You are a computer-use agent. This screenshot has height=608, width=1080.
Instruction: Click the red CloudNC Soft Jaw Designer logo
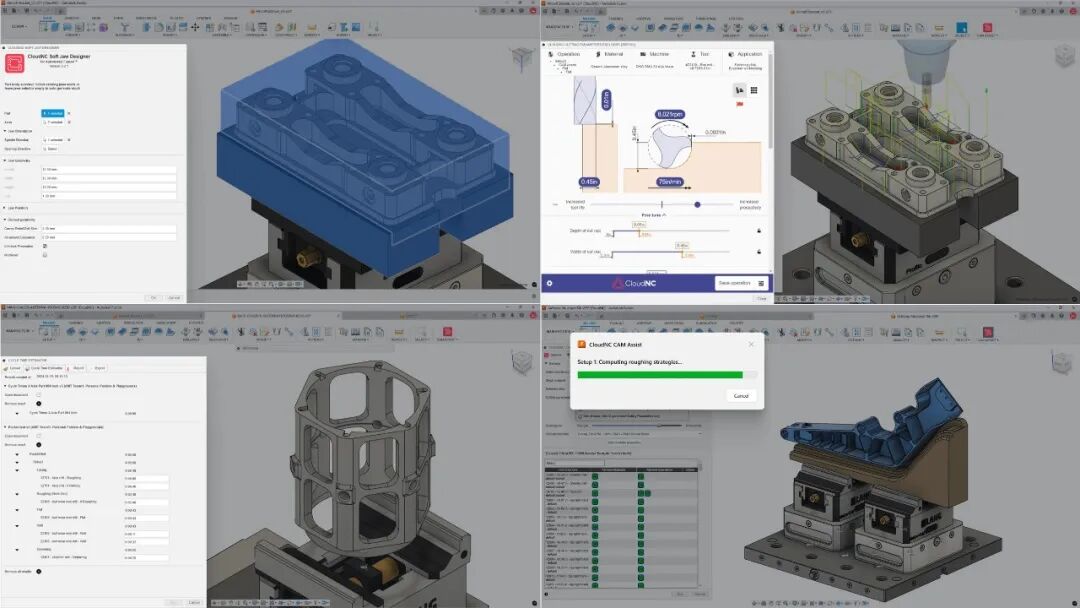[x=14, y=63]
